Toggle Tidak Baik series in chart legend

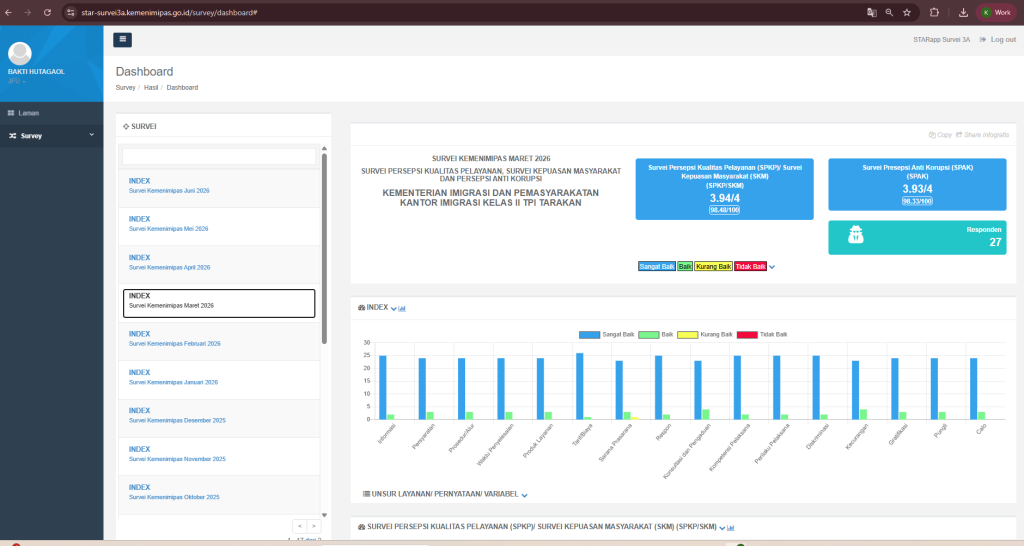762,334
